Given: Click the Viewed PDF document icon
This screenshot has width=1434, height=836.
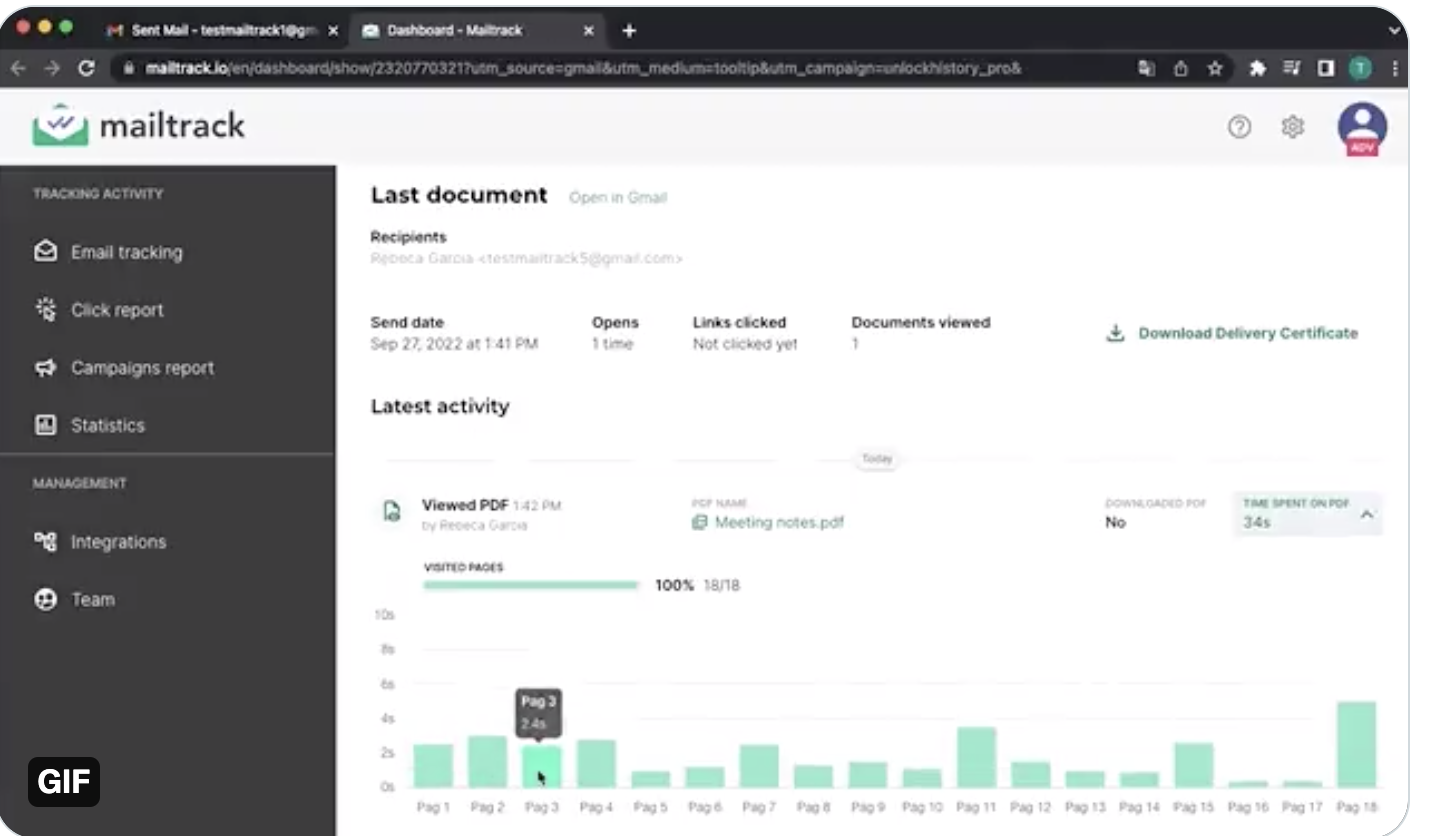Looking at the screenshot, I should [x=393, y=512].
